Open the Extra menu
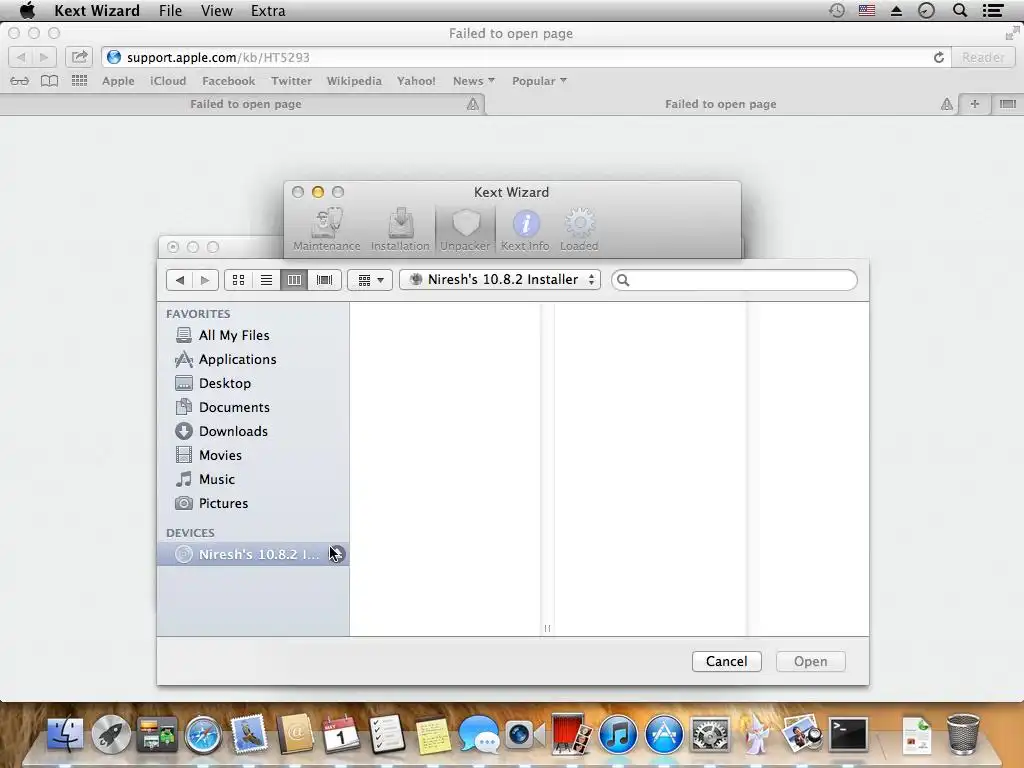 (x=268, y=10)
